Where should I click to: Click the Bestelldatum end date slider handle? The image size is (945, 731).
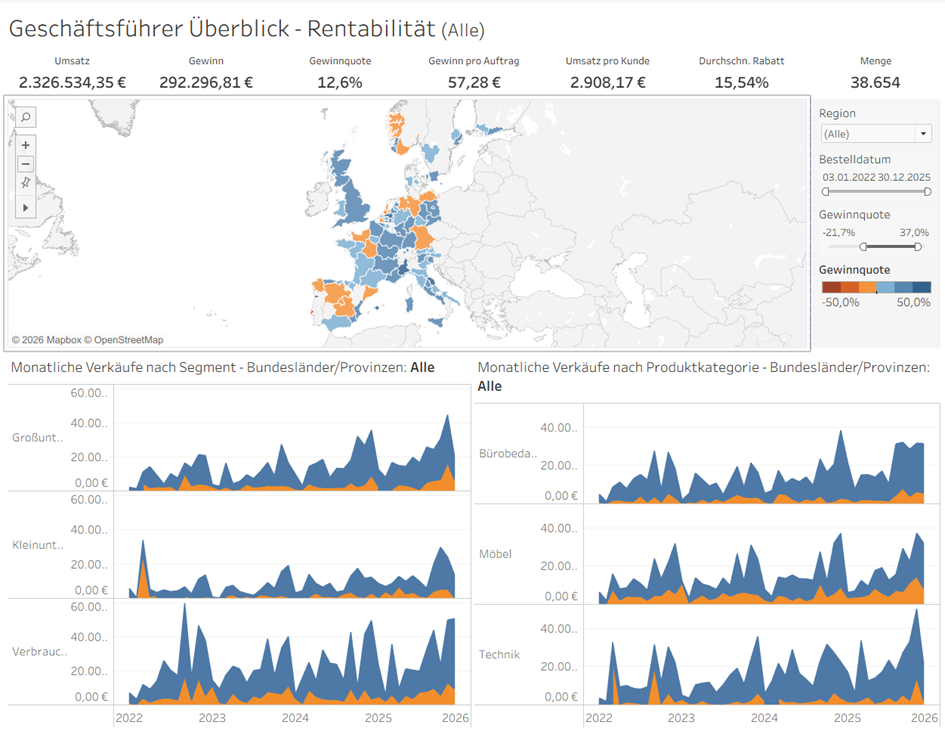pyautogui.click(x=926, y=191)
